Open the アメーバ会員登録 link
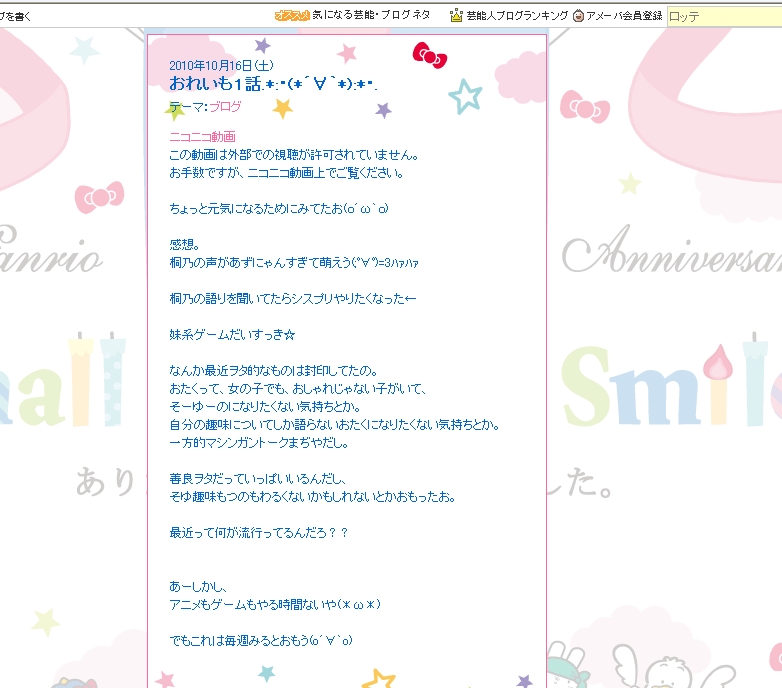Viewport: 782px width, 688px height. (x=624, y=16)
